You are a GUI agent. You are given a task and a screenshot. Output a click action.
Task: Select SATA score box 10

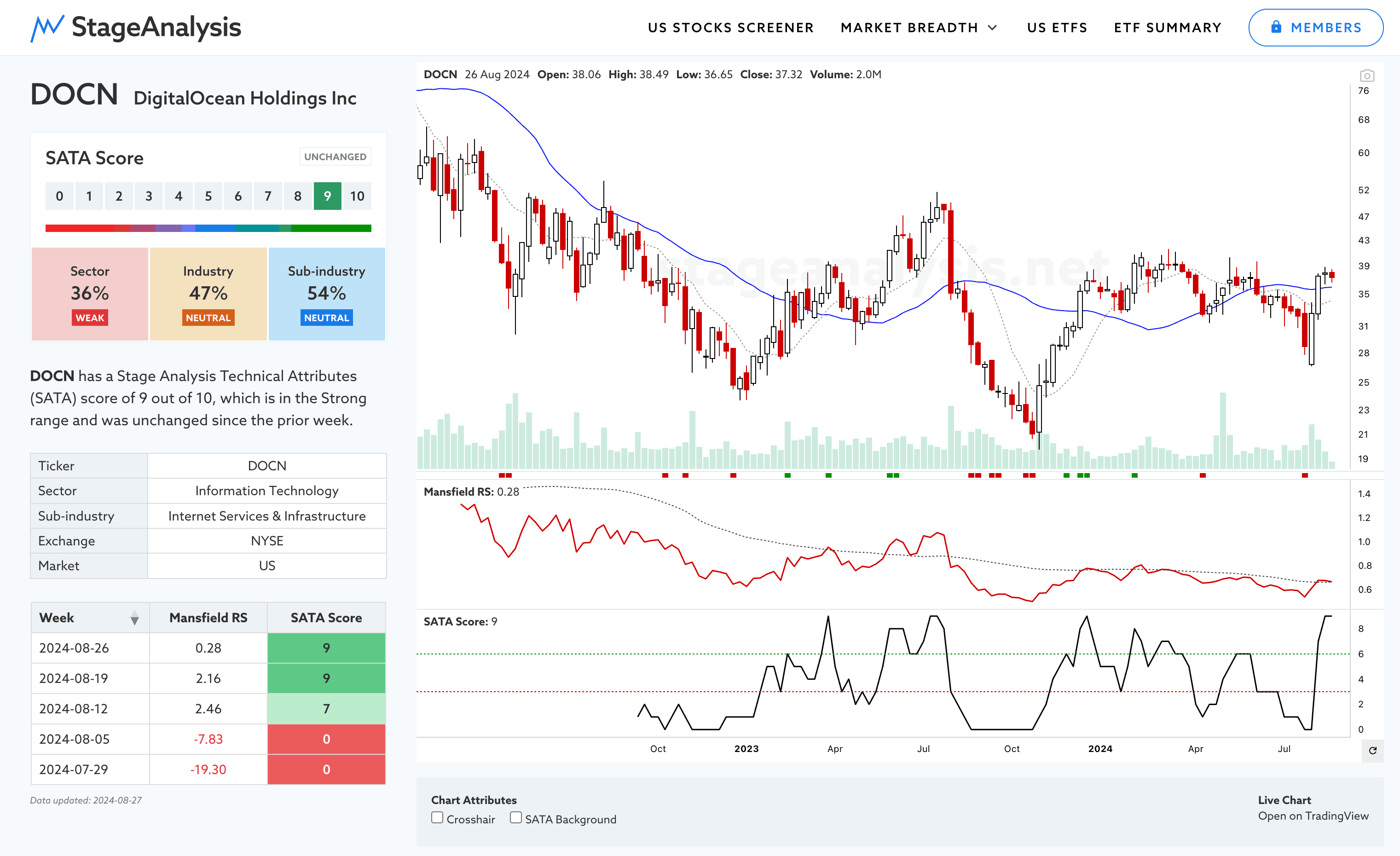coord(357,196)
